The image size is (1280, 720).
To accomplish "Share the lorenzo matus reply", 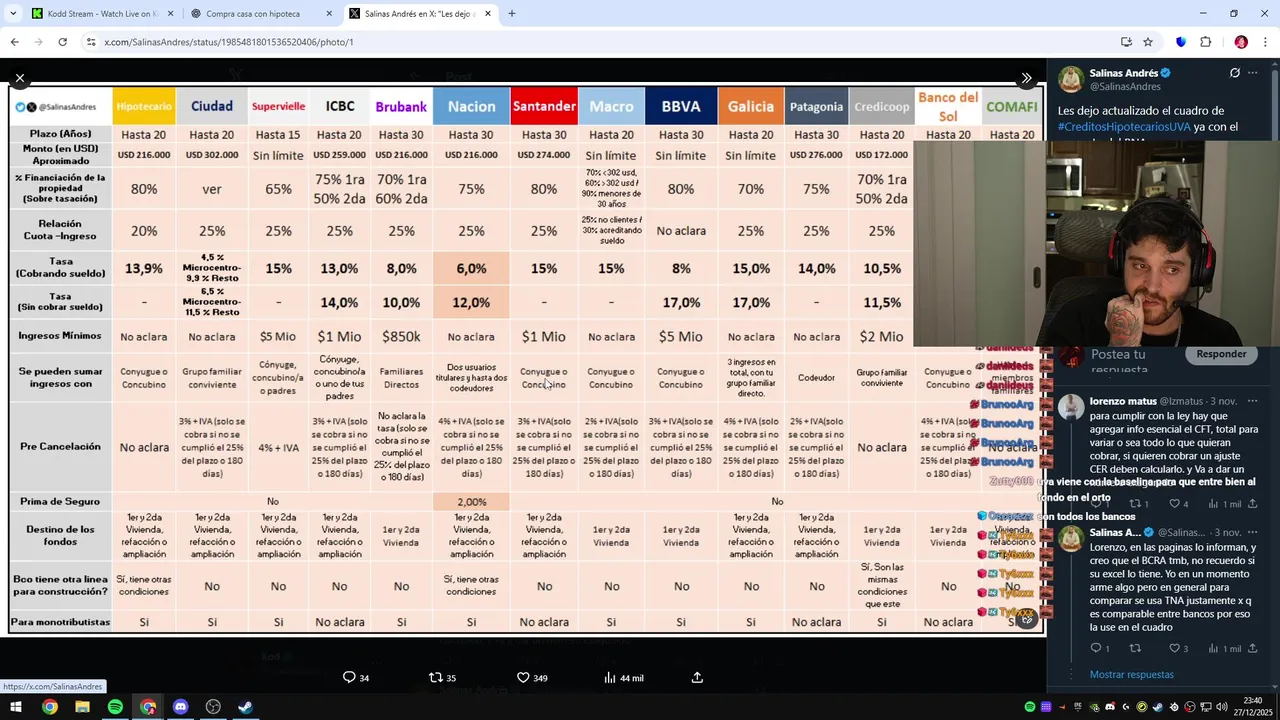I will pos(1254,504).
